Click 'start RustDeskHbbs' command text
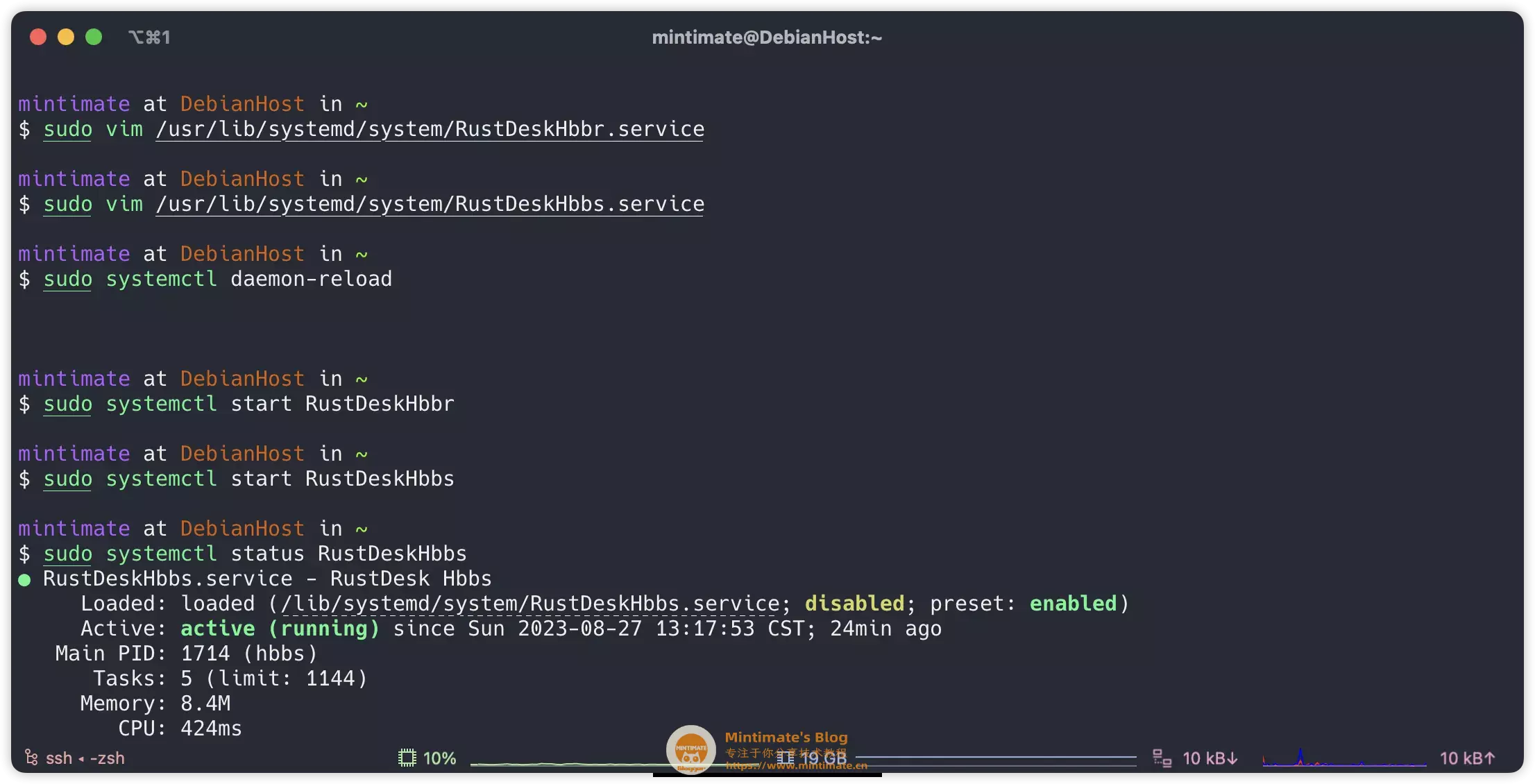This screenshot has width=1535, height=784. [343, 479]
